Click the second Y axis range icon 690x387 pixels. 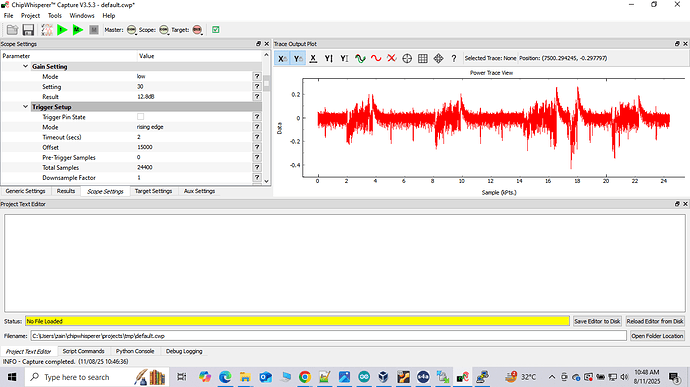pos(344,58)
